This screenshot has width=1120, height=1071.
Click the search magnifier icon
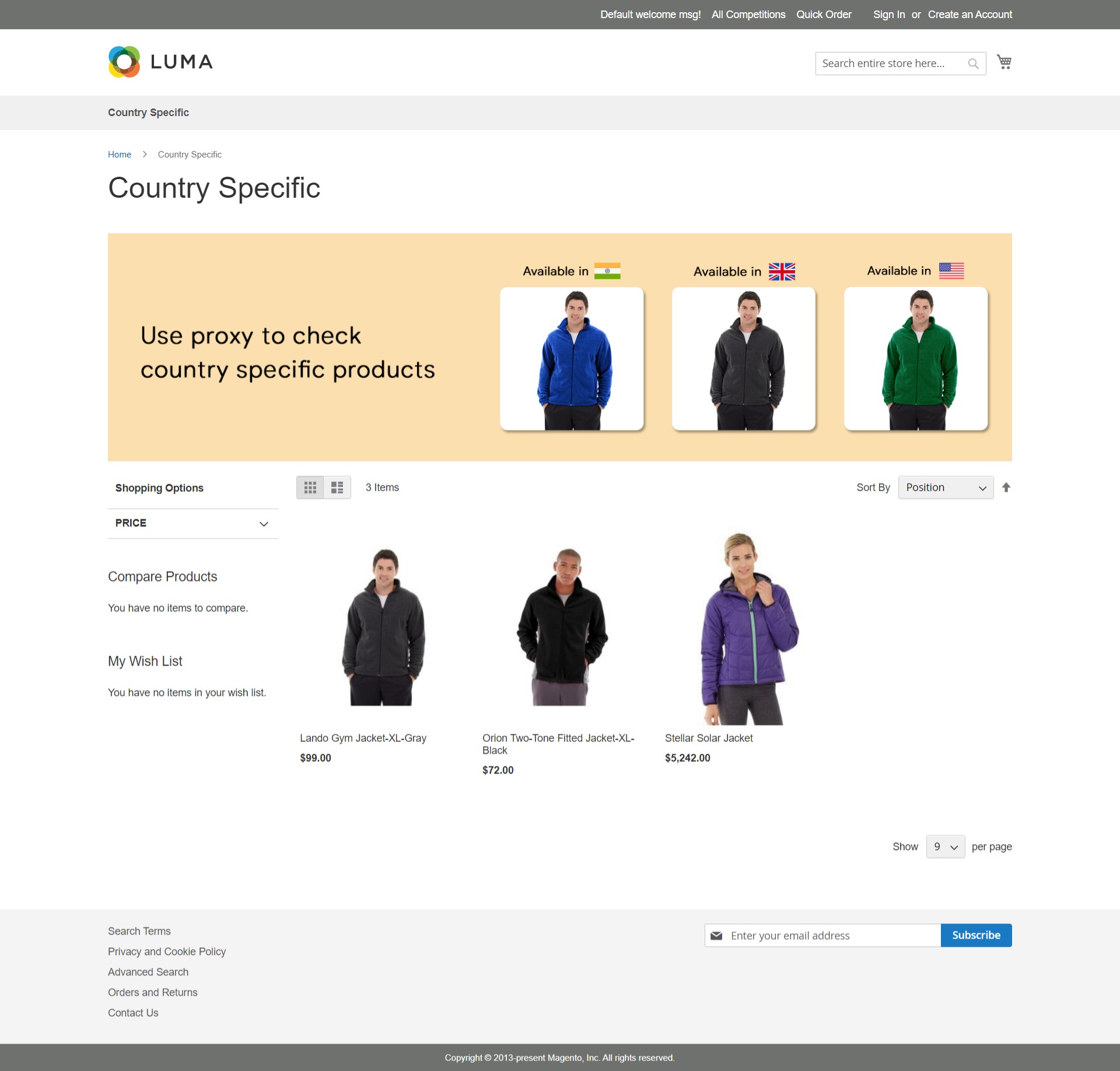click(x=973, y=64)
